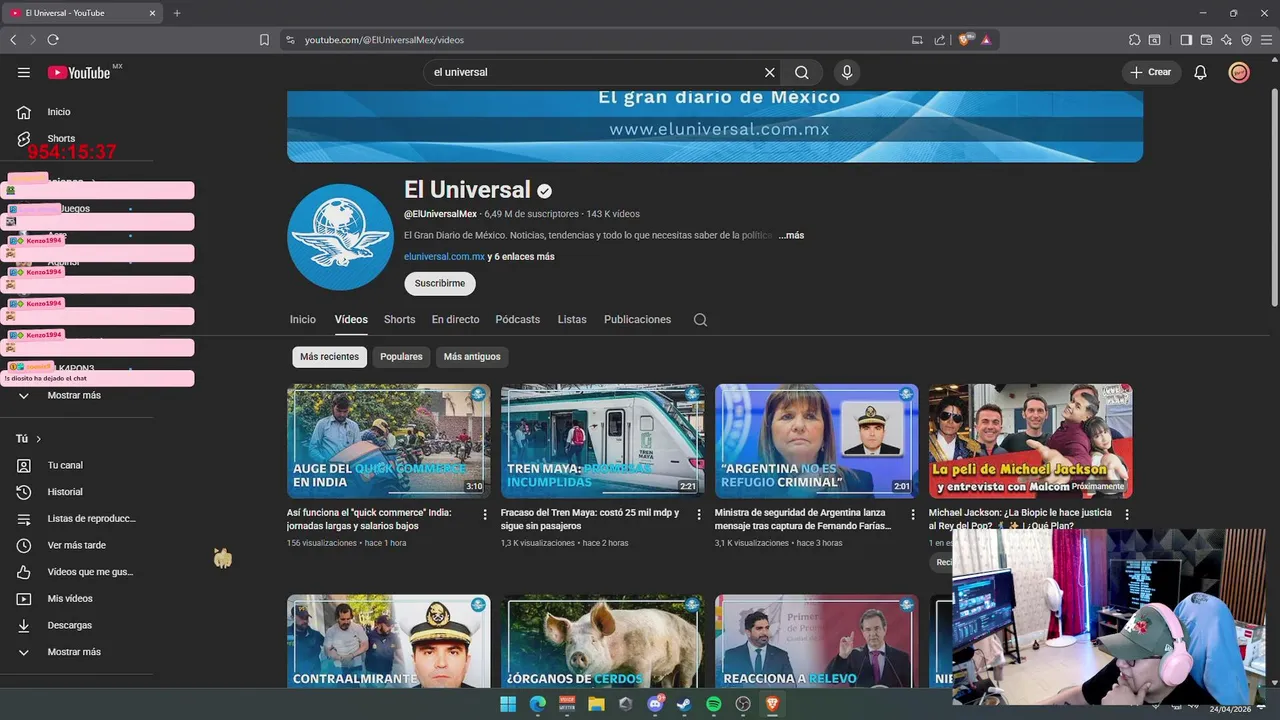
Task: Open the browser extensions puzzle icon
Action: coord(1134,40)
